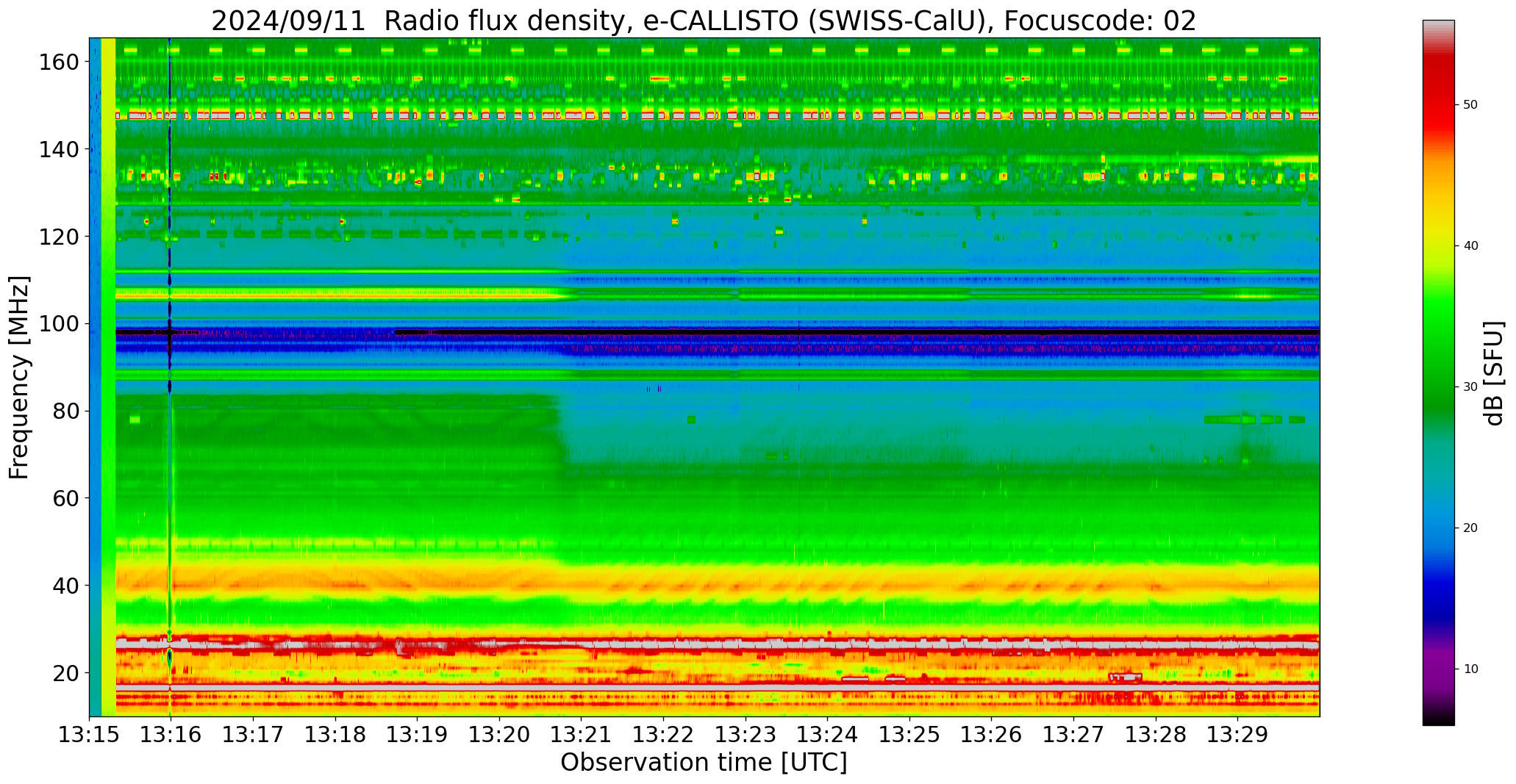Viewport: 1516px width, 784px height.
Task: Click the 13:25 time tick label
Action: (909, 734)
